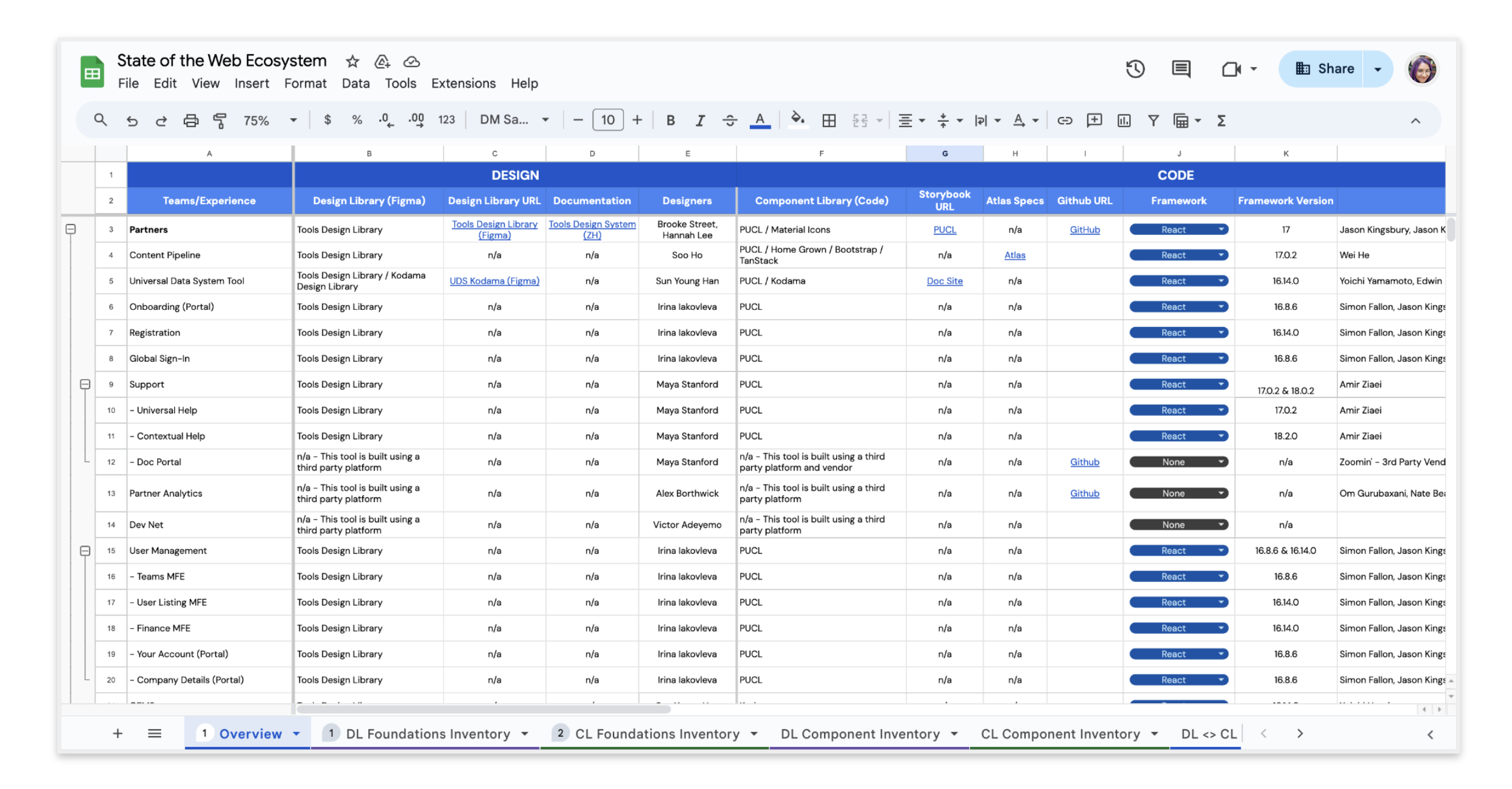The width and height of the screenshot is (1512, 789).
Task: Open Google Sheets home icon
Action: pyautogui.click(x=92, y=71)
